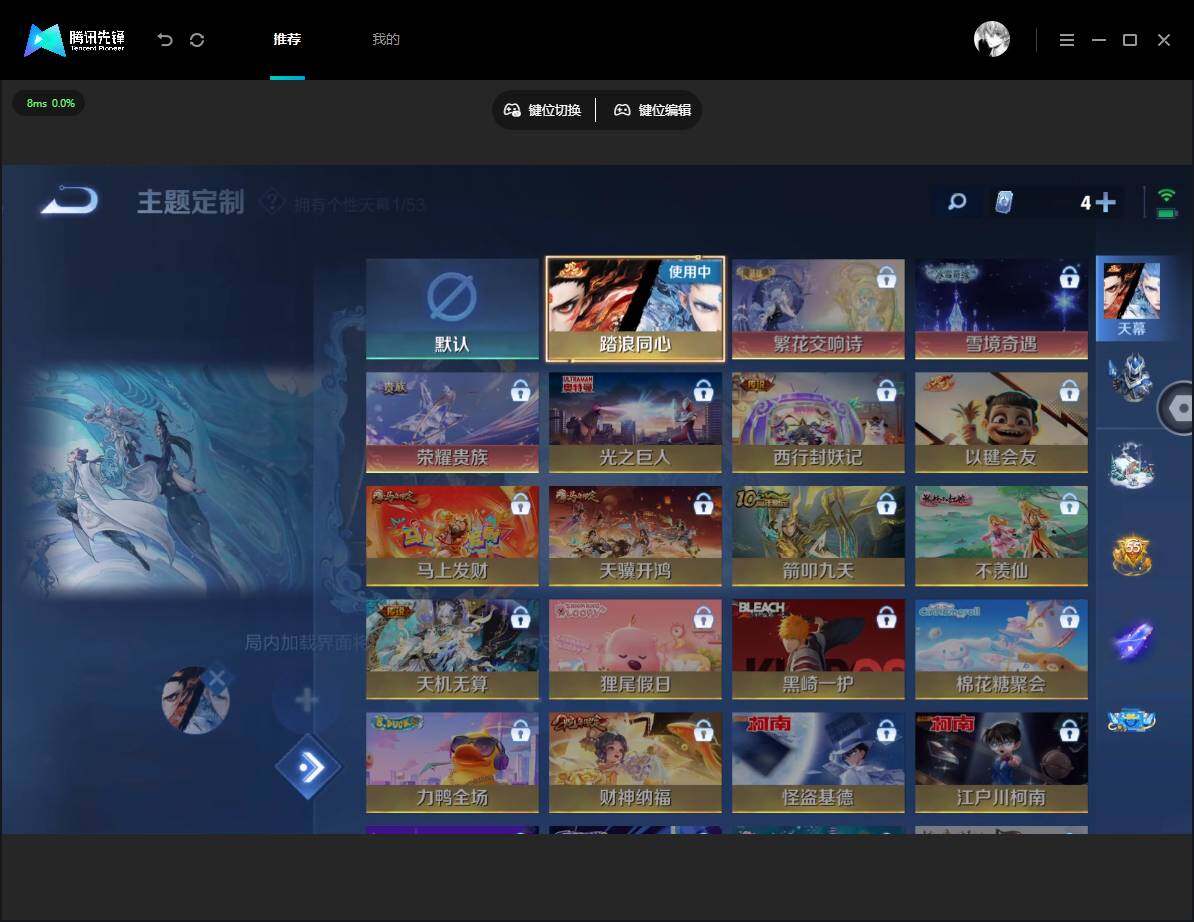This screenshot has height=922, width=1194.
Task: Click the diamond arrow expand button
Action: coord(308,767)
